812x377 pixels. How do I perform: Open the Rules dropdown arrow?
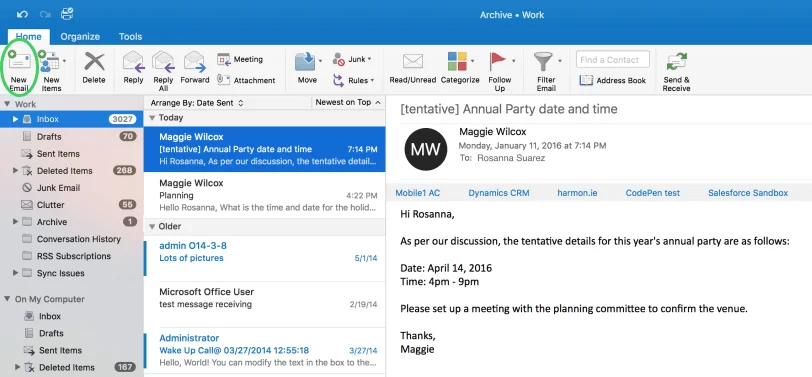(x=372, y=80)
